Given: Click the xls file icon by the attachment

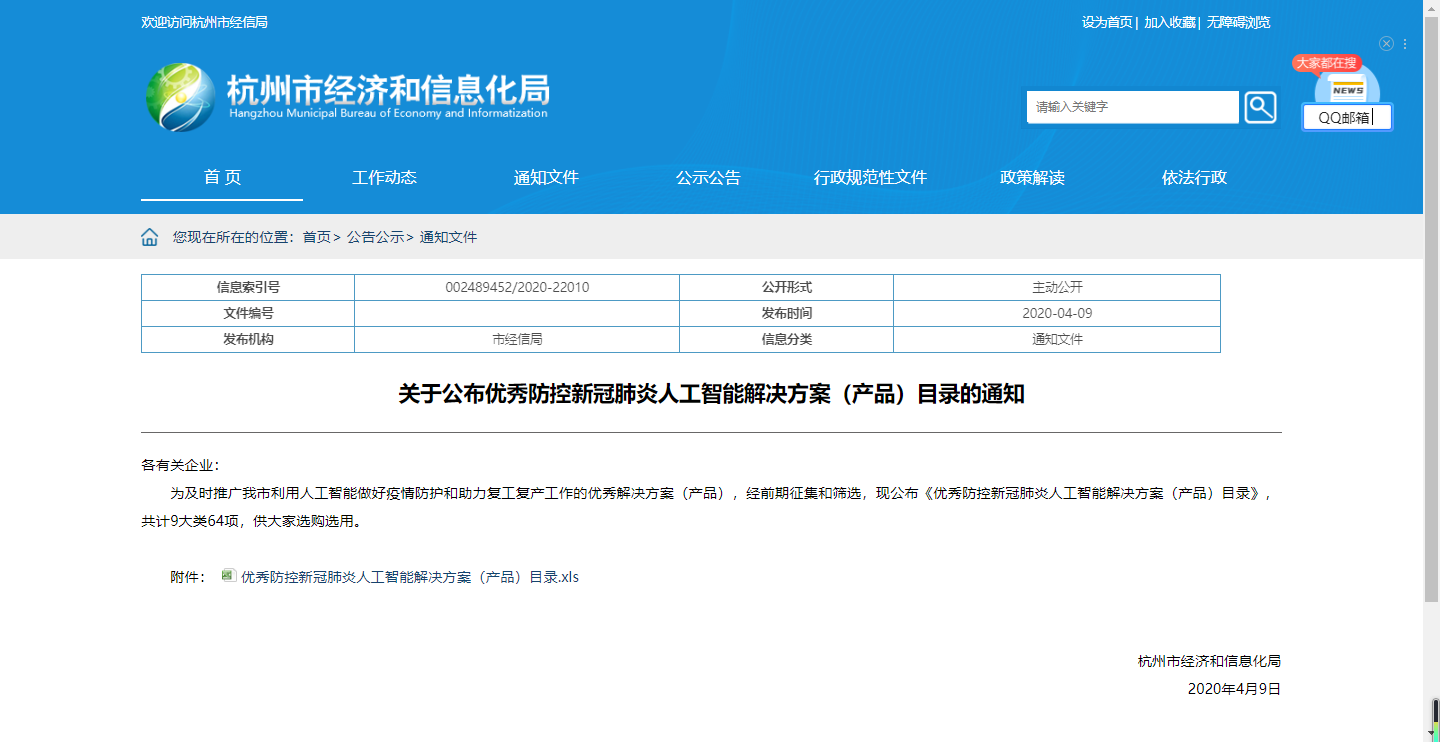Looking at the screenshot, I should click(x=229, y=576).
